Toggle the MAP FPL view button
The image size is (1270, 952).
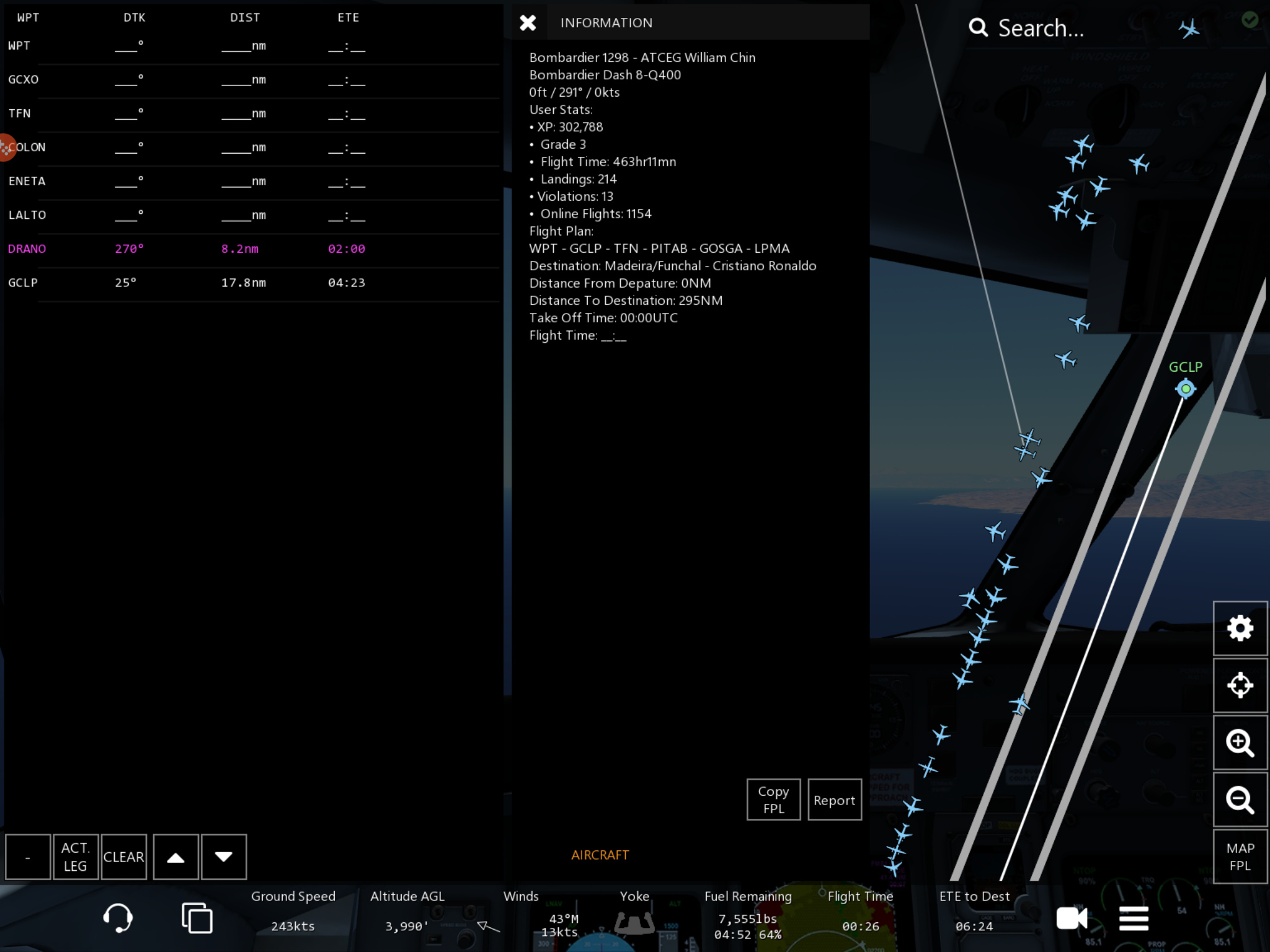[1240, 857]
